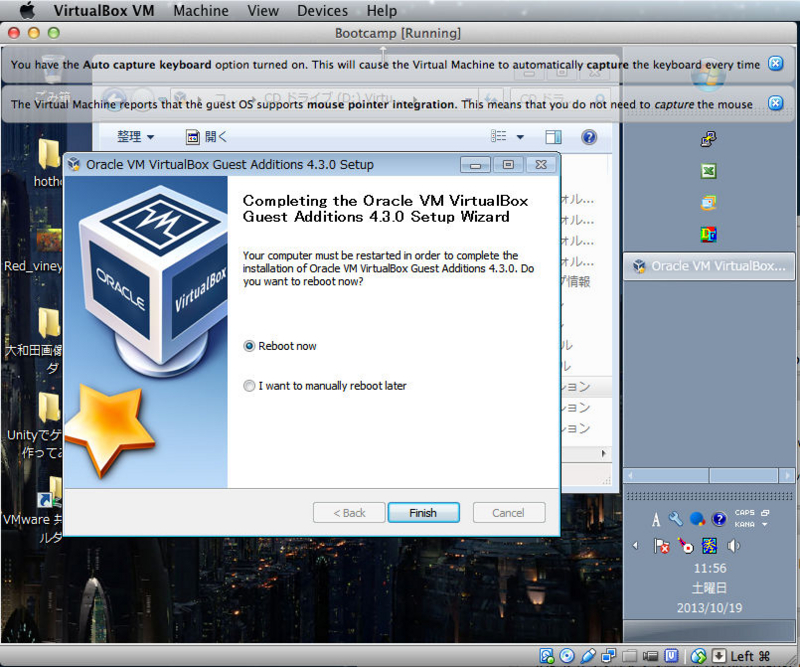Image resolution: width=800 pixels, height=667 pixels.
Task: Click the KANA indicator in language bar
Action: [744, 524]
